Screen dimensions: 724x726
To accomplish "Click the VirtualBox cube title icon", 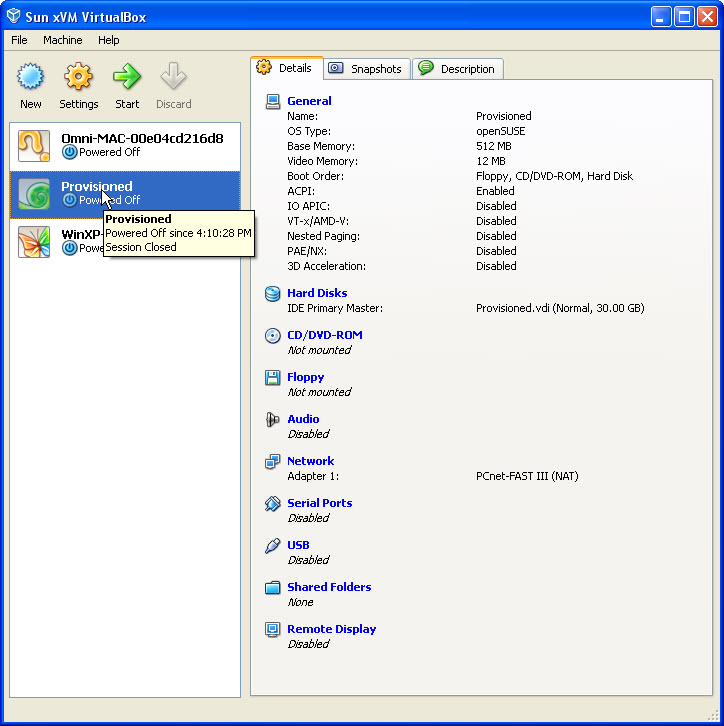I will (14, 16).
